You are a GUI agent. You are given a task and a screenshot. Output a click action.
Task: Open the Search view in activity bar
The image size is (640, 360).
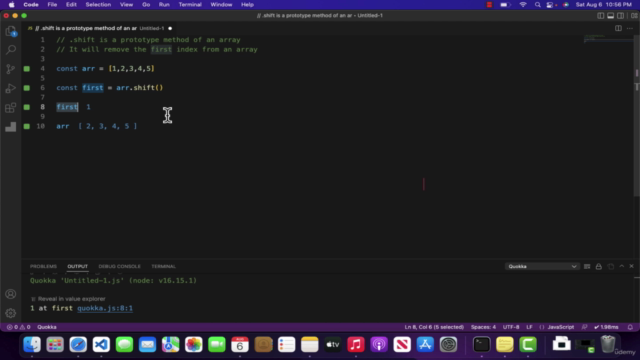[x=11, y=50]
